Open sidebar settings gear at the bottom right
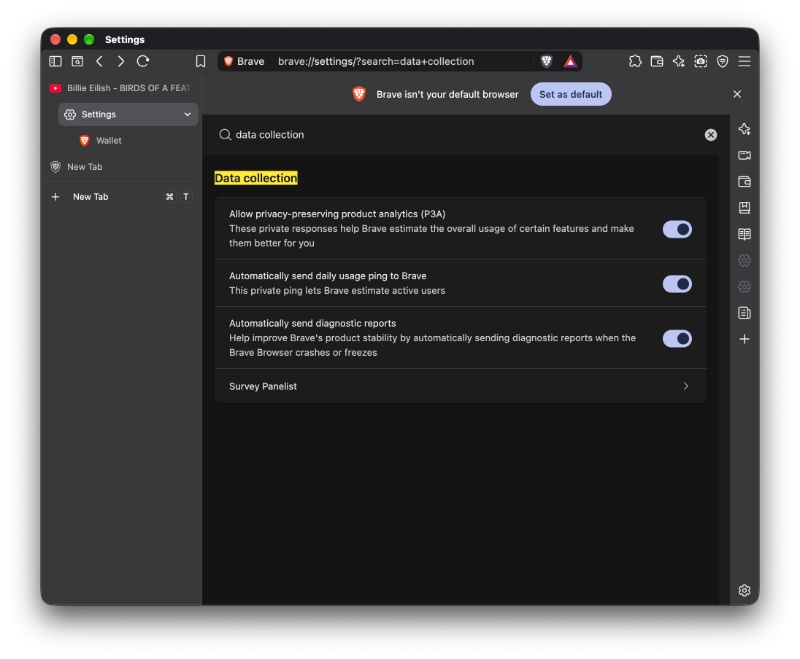 (x=744, y=590)
